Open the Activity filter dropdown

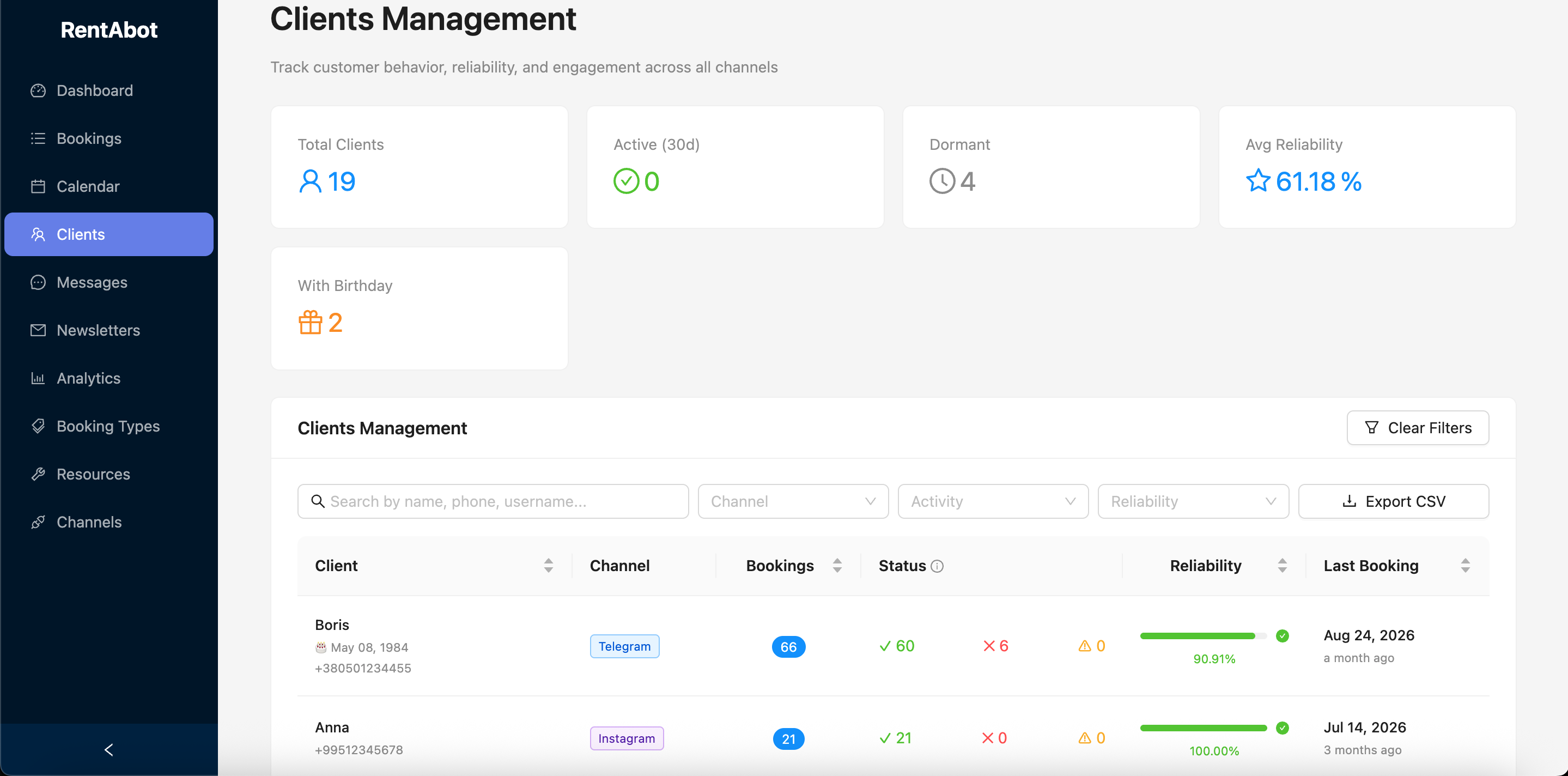coord(993,501)
